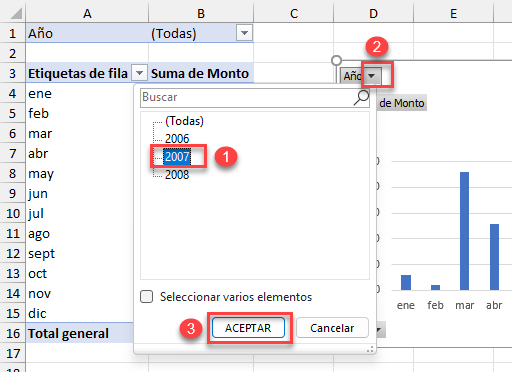
Task: Click the abr bar in the chart
Action: 494,257
